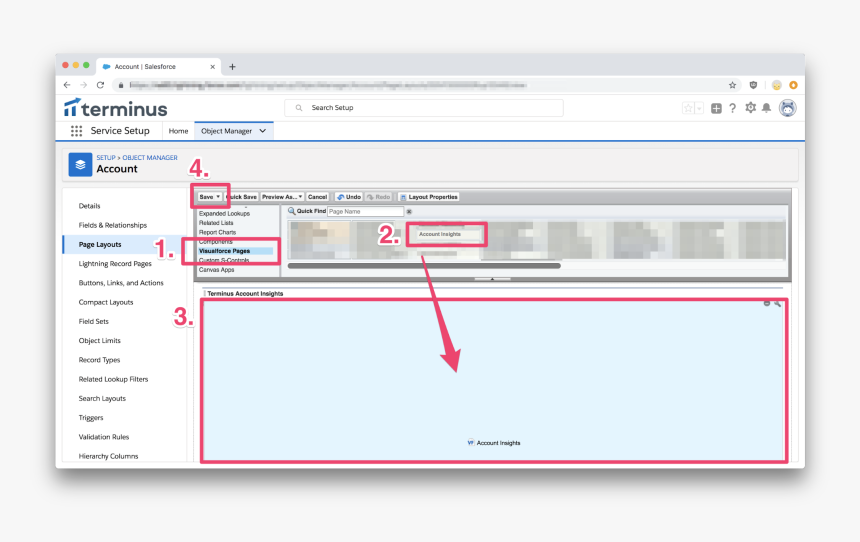Undo the last layout change
Image resolution: width=860 pixels, height=542 pixels.
click(x=349, y=197)
